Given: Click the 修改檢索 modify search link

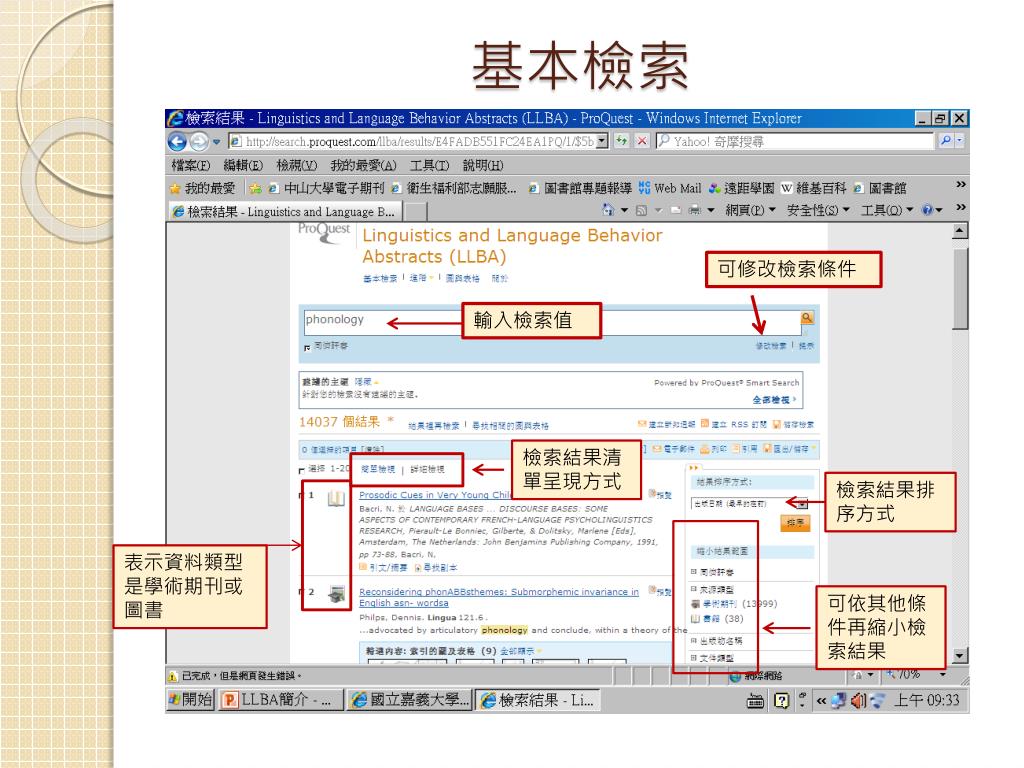Looking at the screenshot, I should 771,345.
